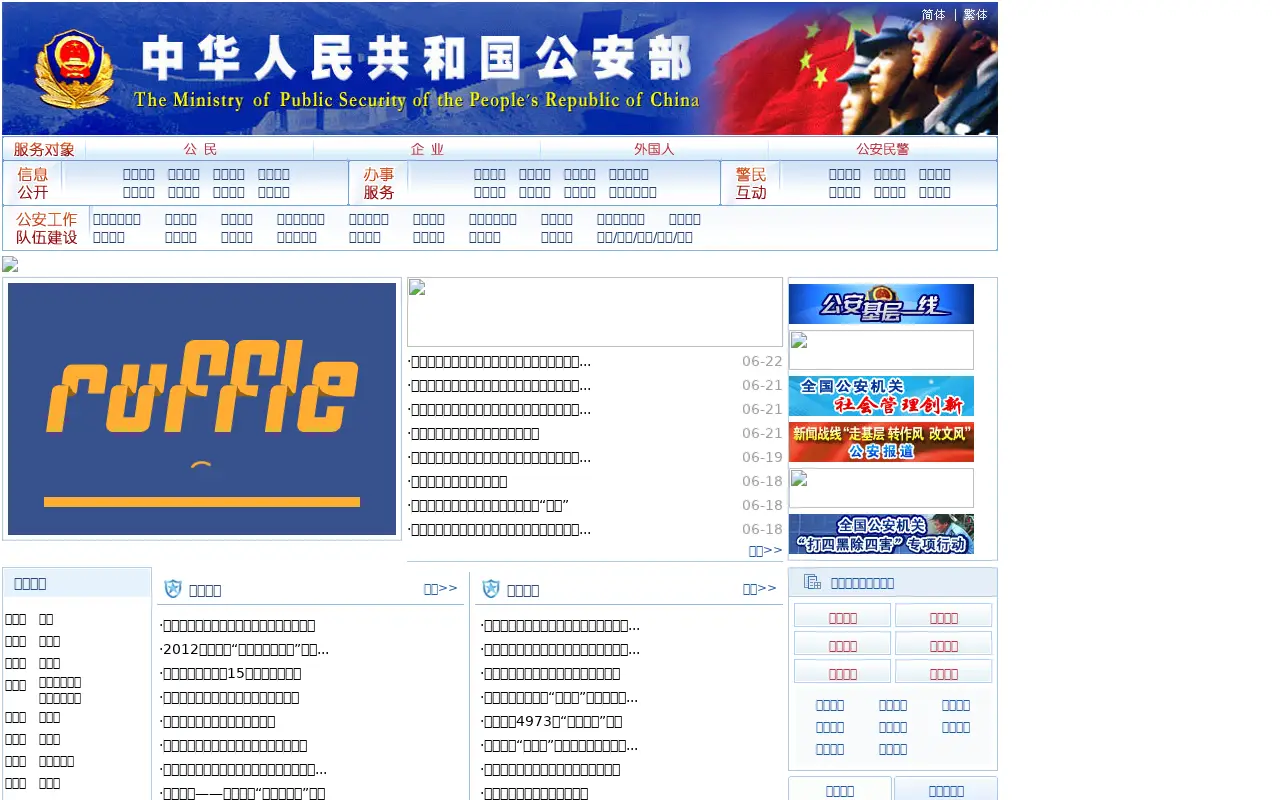Open the headline starting with 2012
Viewport: 1280px width, 800px height.
click(244, 650)
